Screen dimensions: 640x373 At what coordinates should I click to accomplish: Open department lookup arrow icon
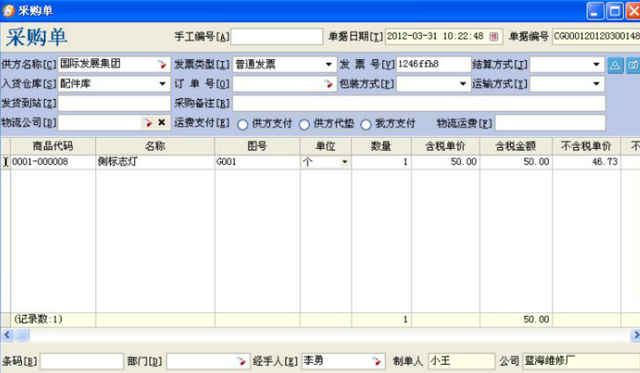(241, 361)
